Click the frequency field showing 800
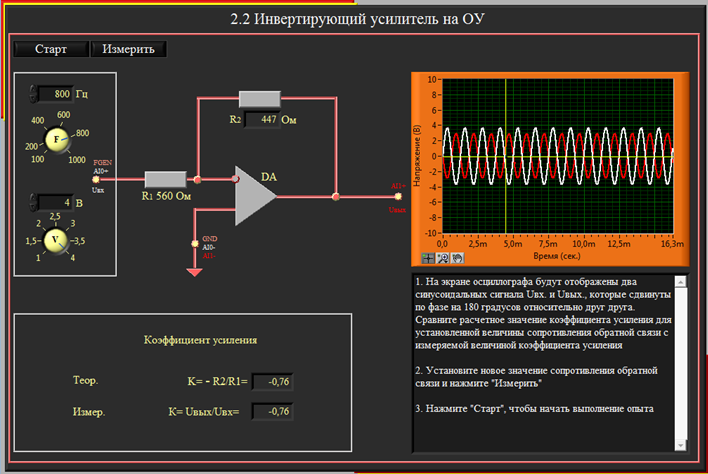708x474 pixels. 56,94
